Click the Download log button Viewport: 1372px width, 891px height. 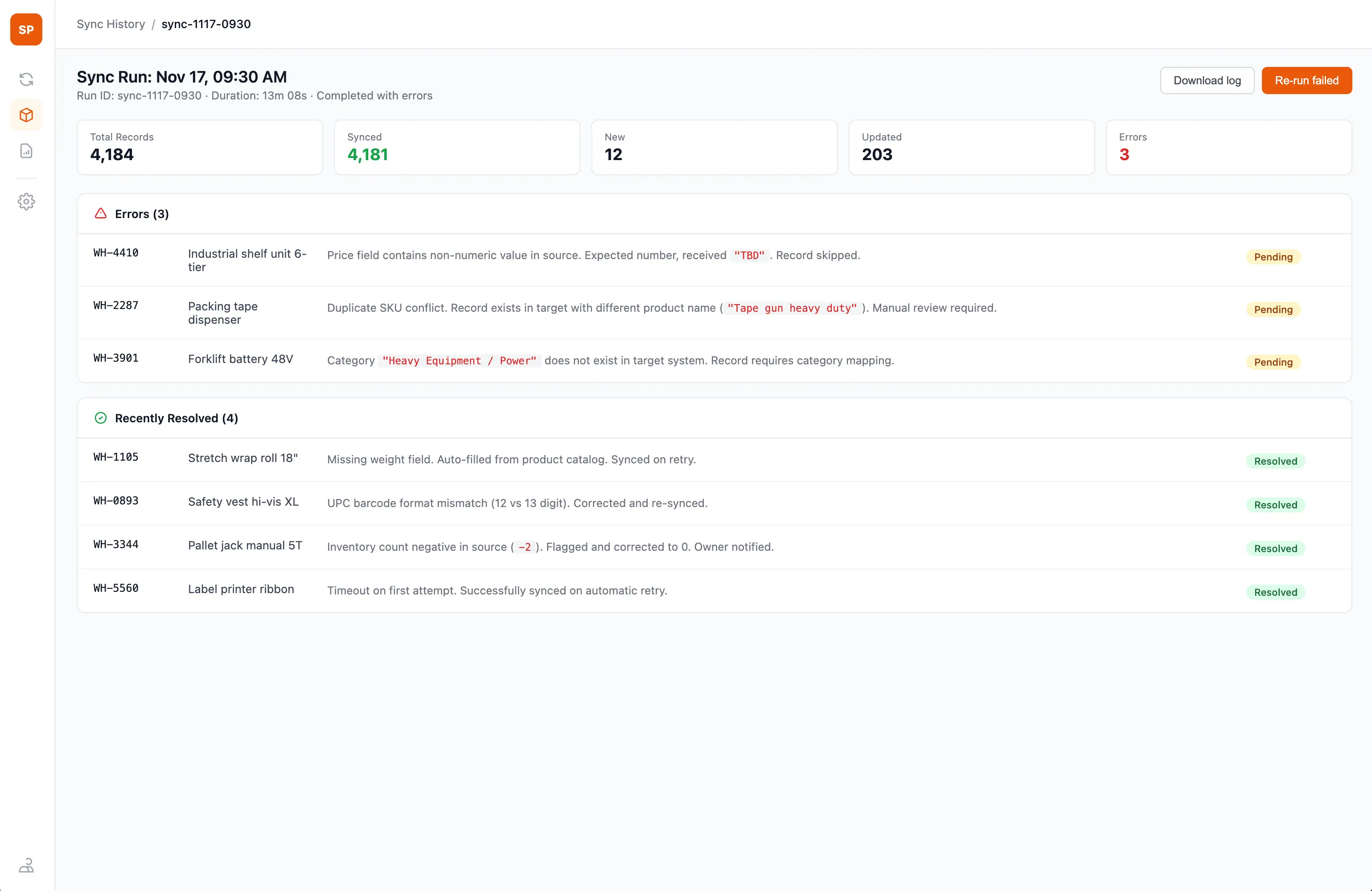[x=1207, y=80]
